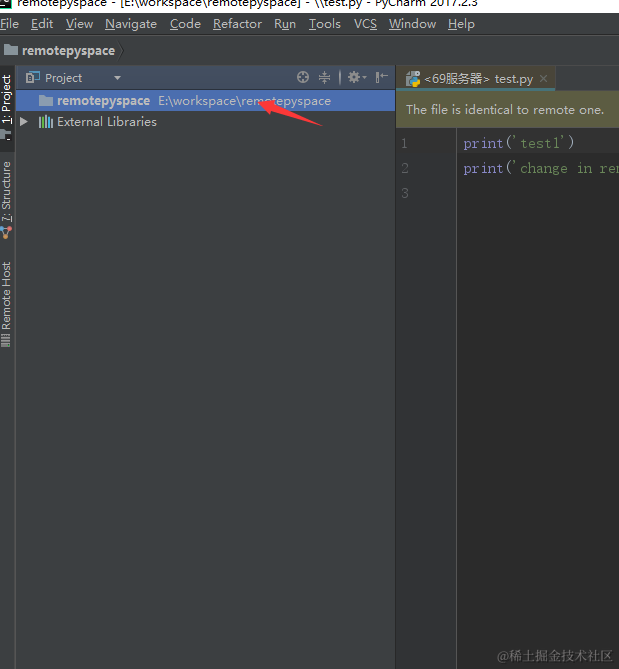The image size is (619, 669).
Task: Click line number 2 in gutter
Action: pos(404,169)
